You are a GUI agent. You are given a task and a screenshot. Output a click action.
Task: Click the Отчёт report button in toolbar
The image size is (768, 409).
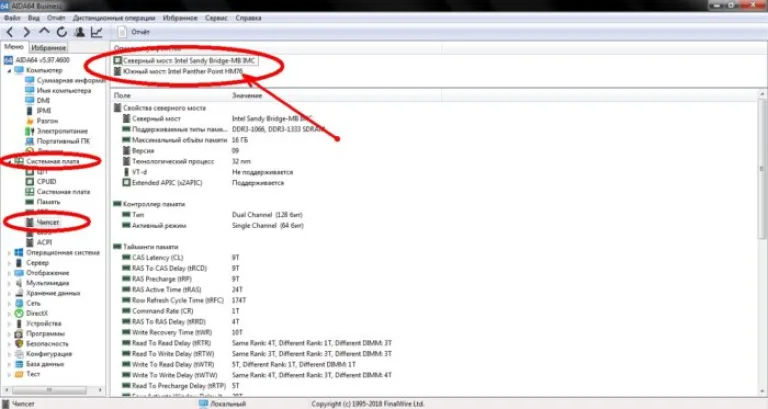tap(134, 32)
